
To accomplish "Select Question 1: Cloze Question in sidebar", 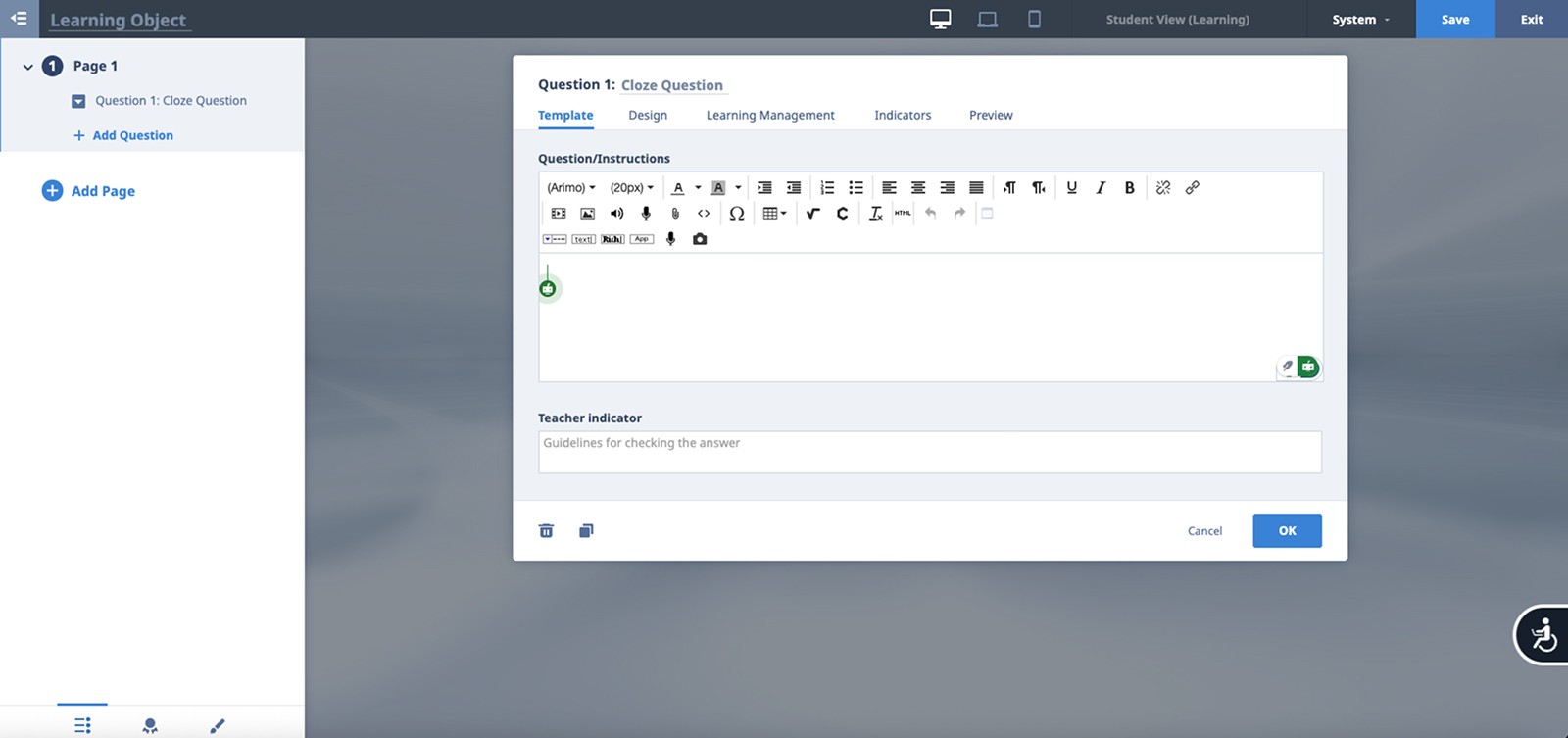I will click(x=171, y=100).
